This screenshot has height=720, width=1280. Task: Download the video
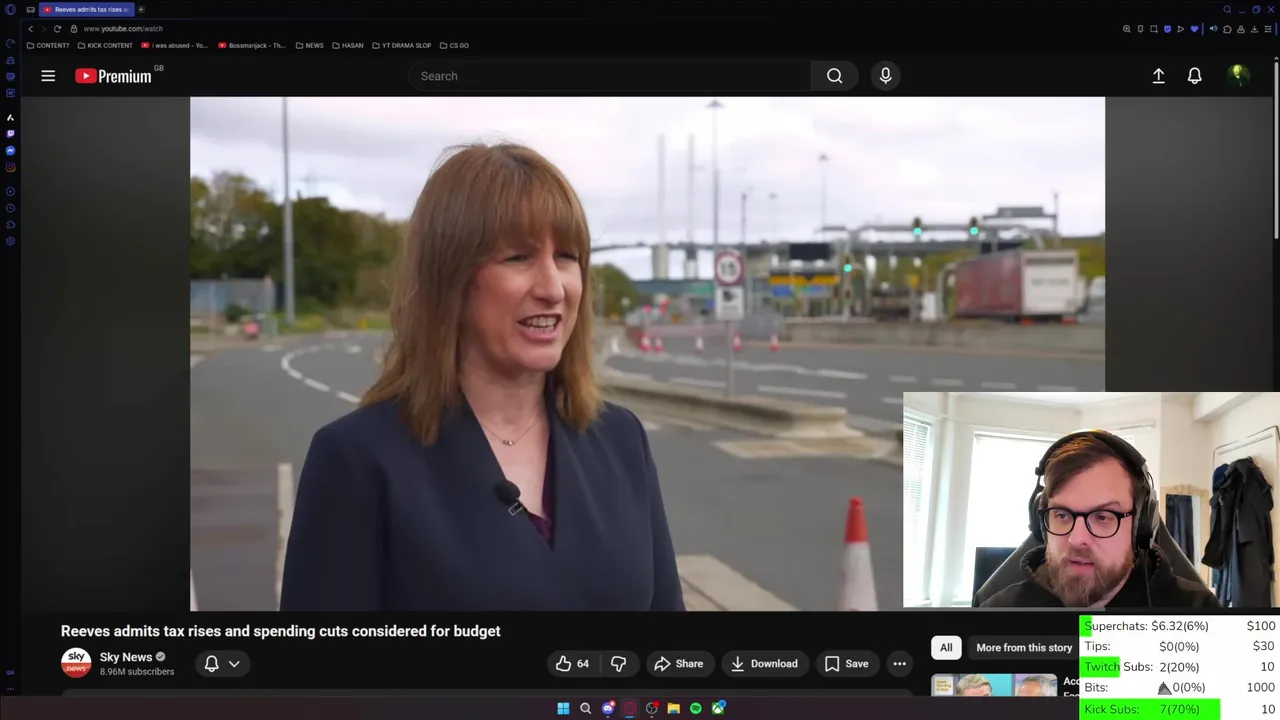coord(764,664)
